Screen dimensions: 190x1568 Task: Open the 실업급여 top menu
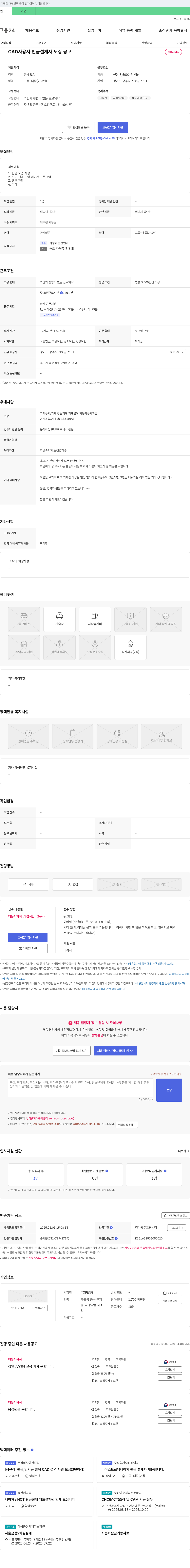coord(94,30)
